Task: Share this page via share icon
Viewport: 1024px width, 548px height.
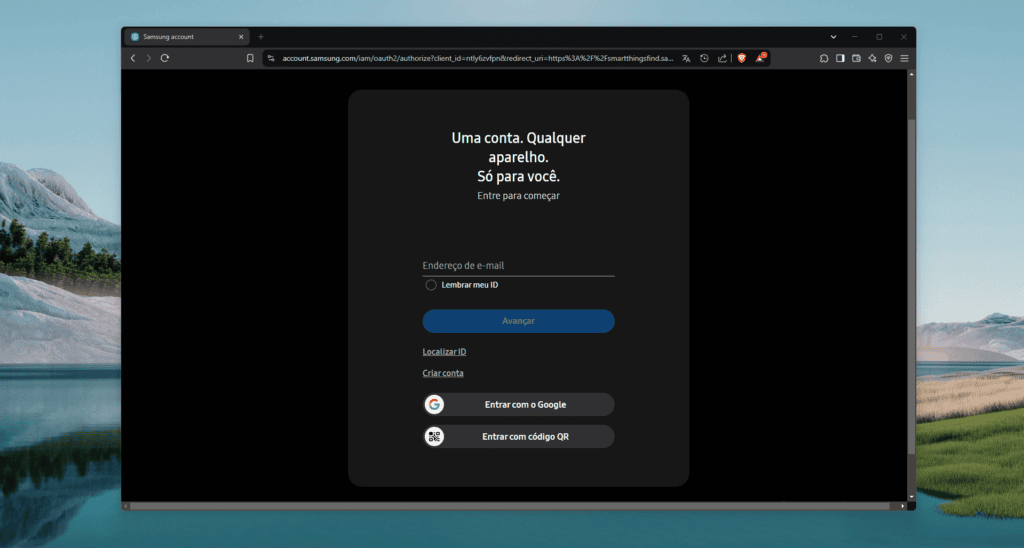Action: point(722,58)
